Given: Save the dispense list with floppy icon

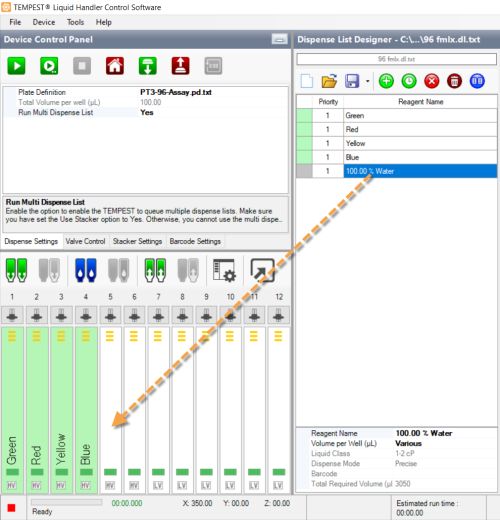Looking at the screenshot, I should point(352,81).
